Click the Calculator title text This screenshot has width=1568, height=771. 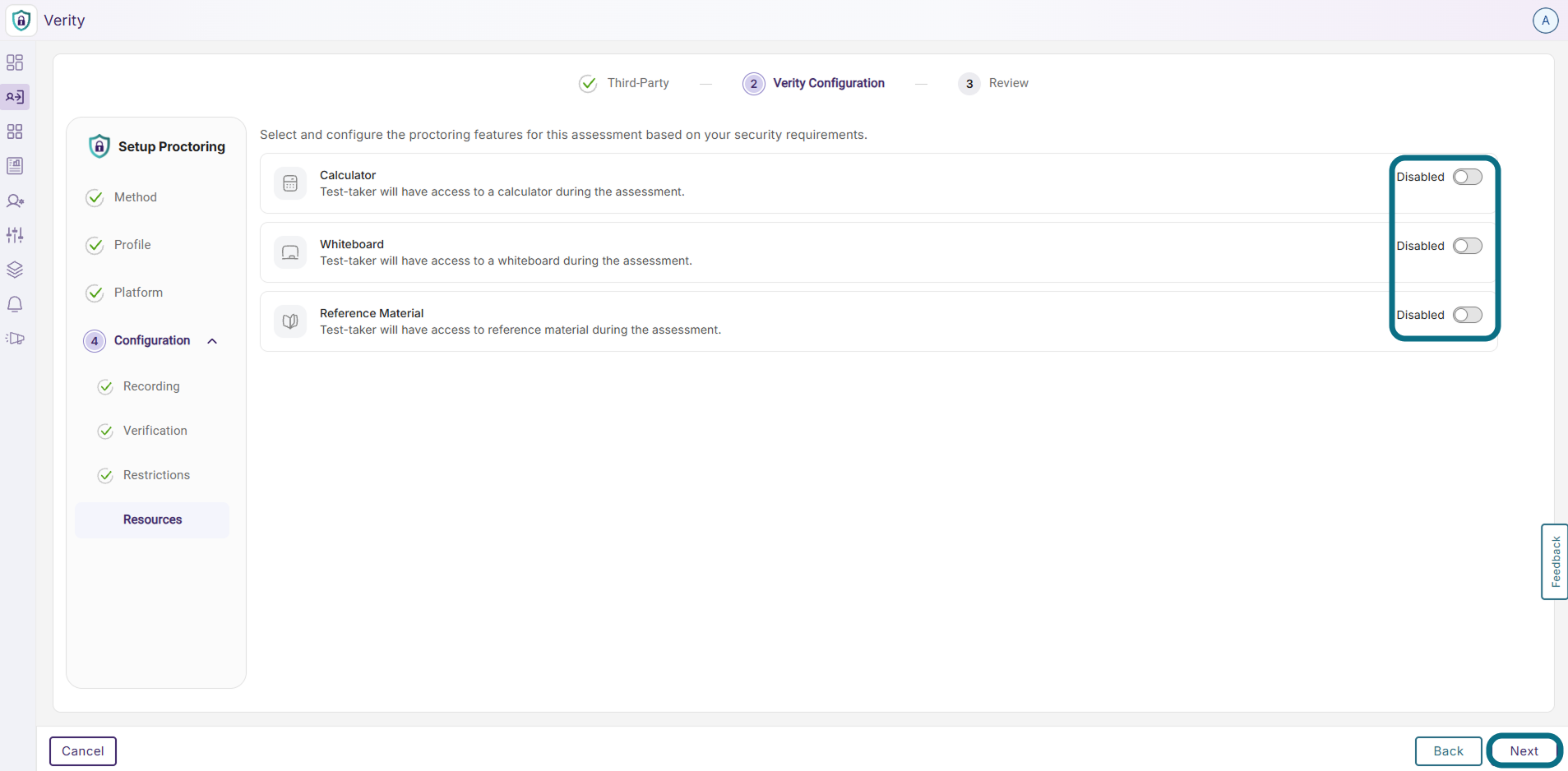tap(348, 175)
